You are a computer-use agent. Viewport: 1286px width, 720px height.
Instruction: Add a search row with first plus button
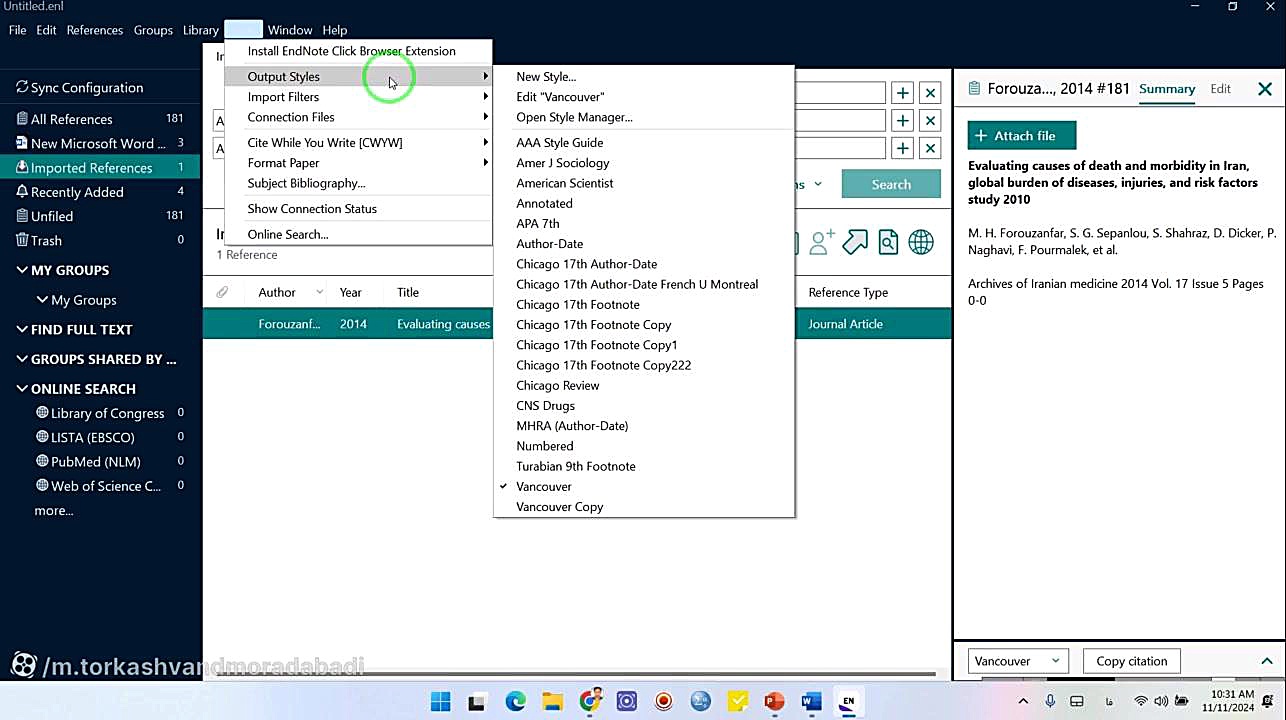(903, 93)
